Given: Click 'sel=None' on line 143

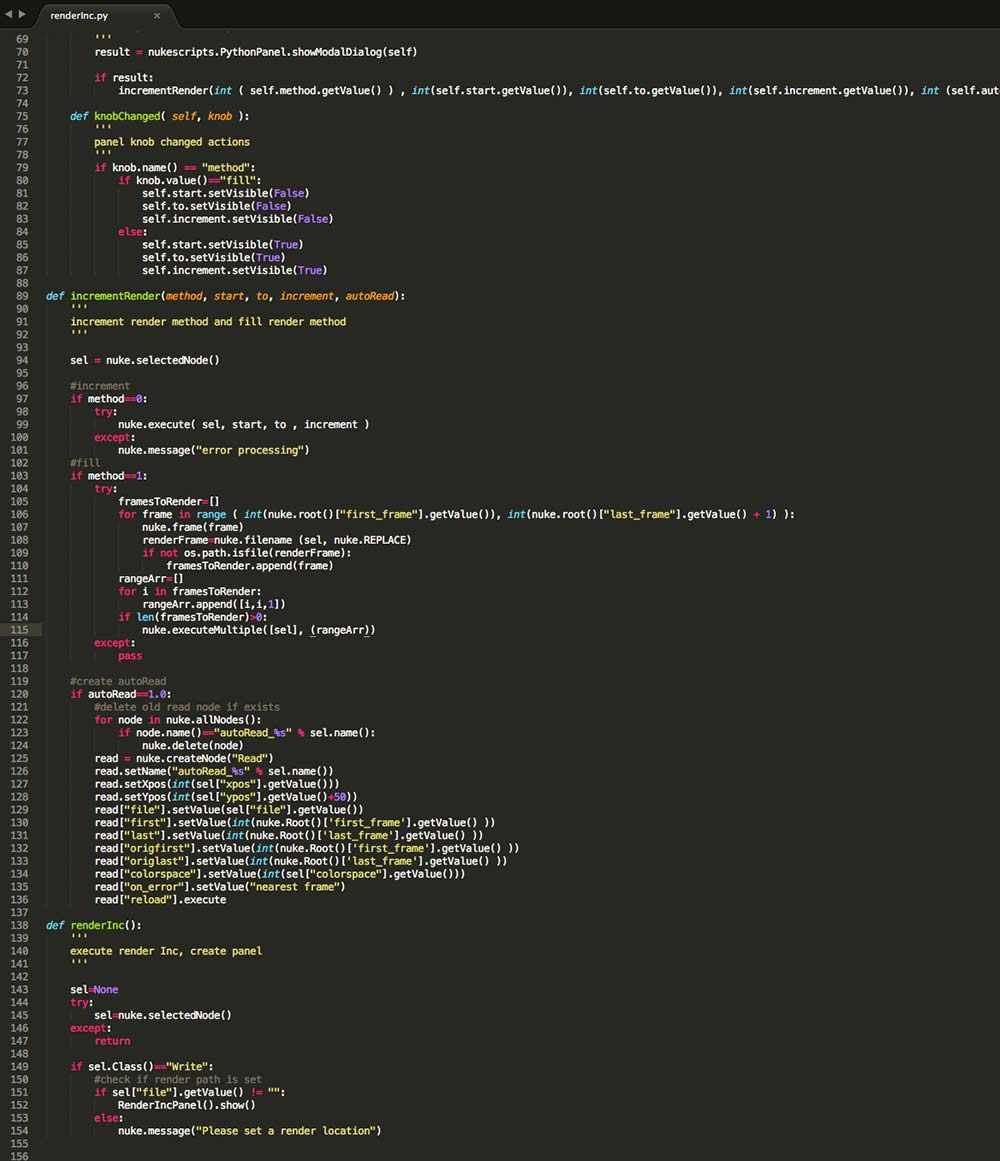Looking at the screenshot, I should click(94, 989).
